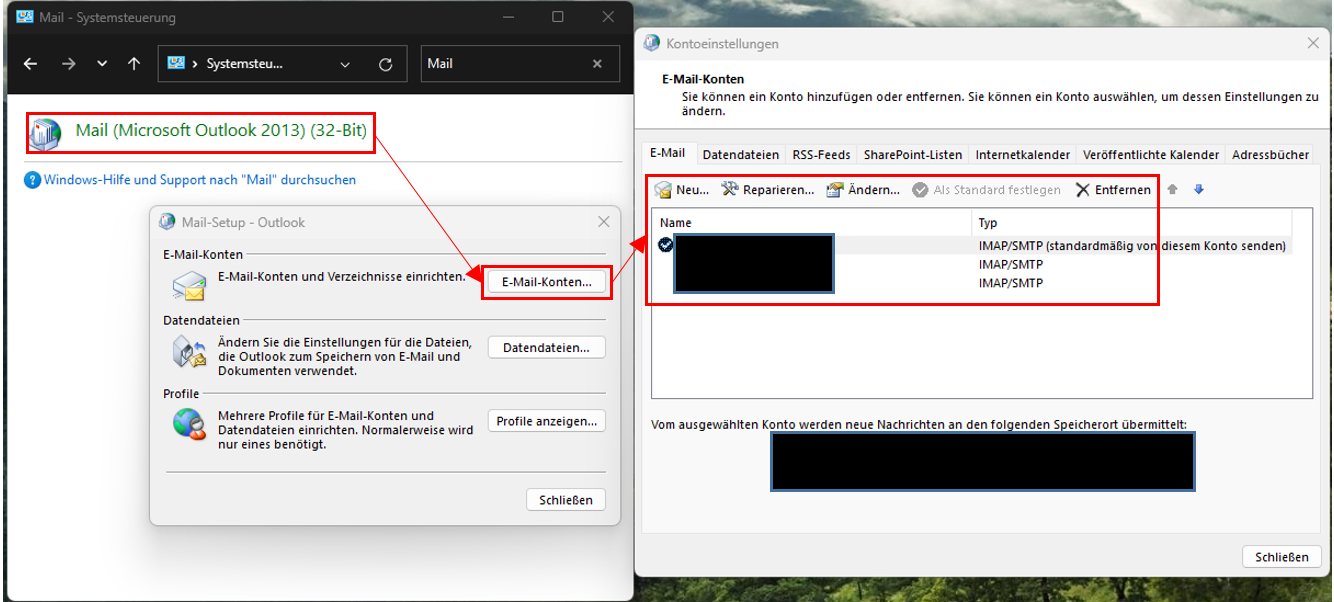Image resolution: width=1334 pixels, height=602 pixels.
Task: Switch to Adressbücher tab
Action: (x=1271, y=155)
